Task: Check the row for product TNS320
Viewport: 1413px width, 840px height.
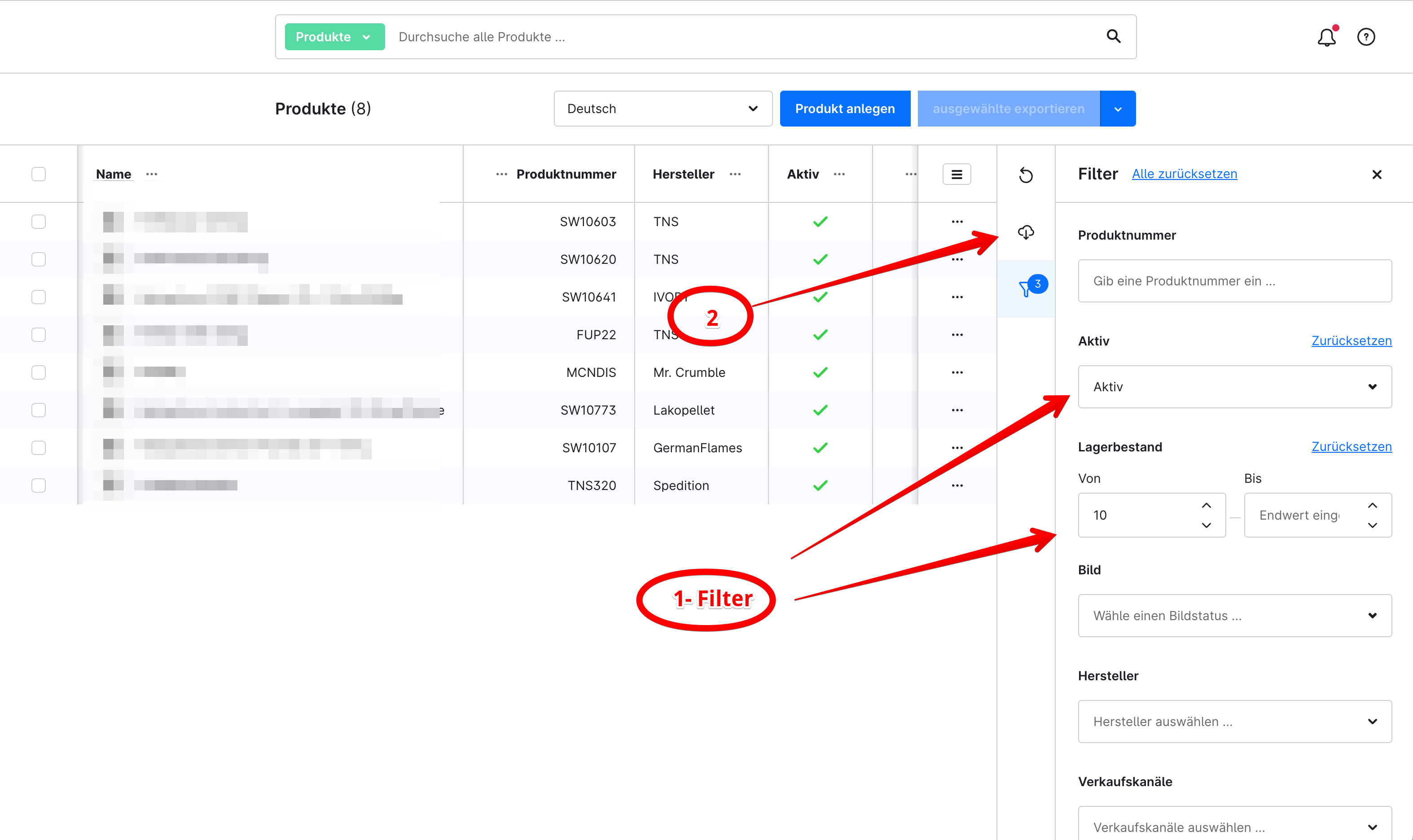Action: coord(39,486)
